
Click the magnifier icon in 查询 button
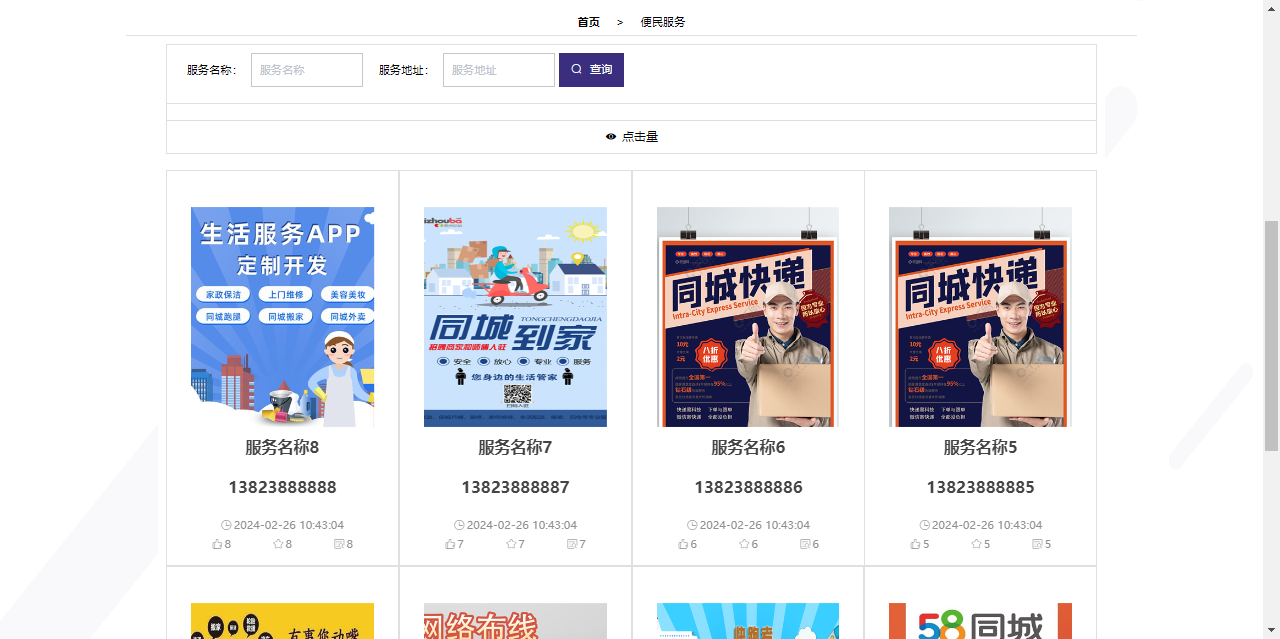[x=576, y=69]
